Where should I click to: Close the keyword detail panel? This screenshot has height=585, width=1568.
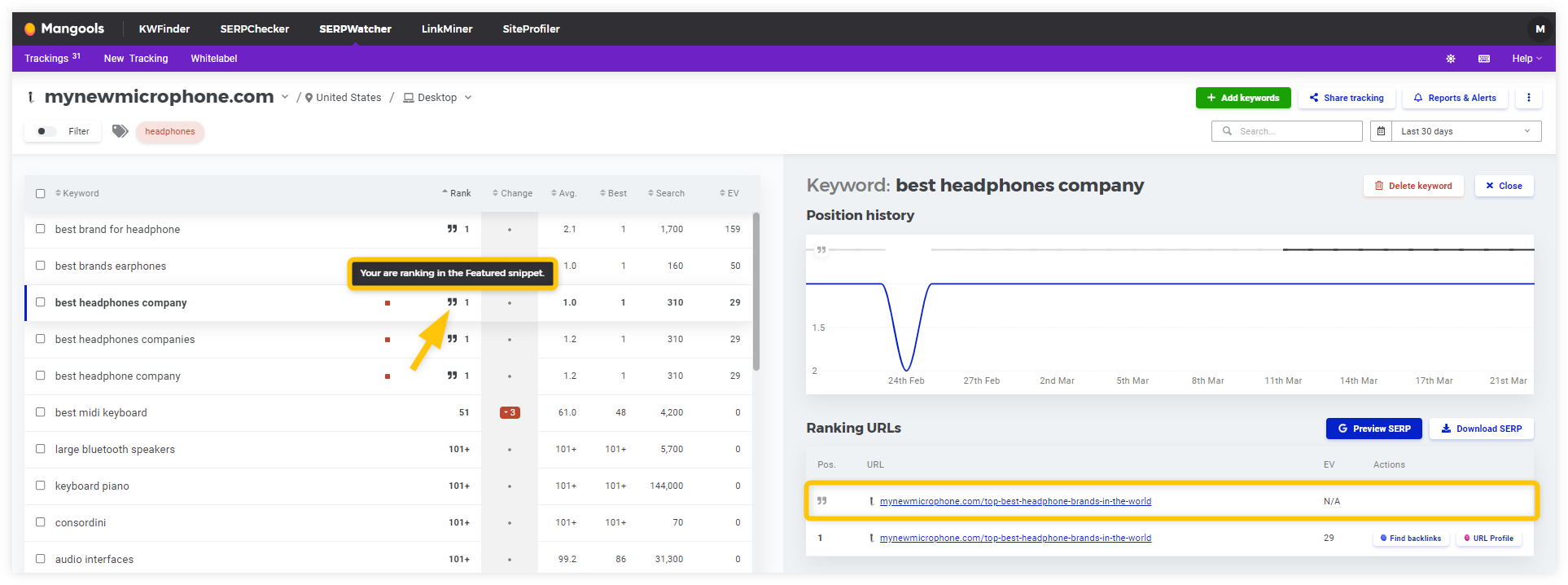point(1504,186)
